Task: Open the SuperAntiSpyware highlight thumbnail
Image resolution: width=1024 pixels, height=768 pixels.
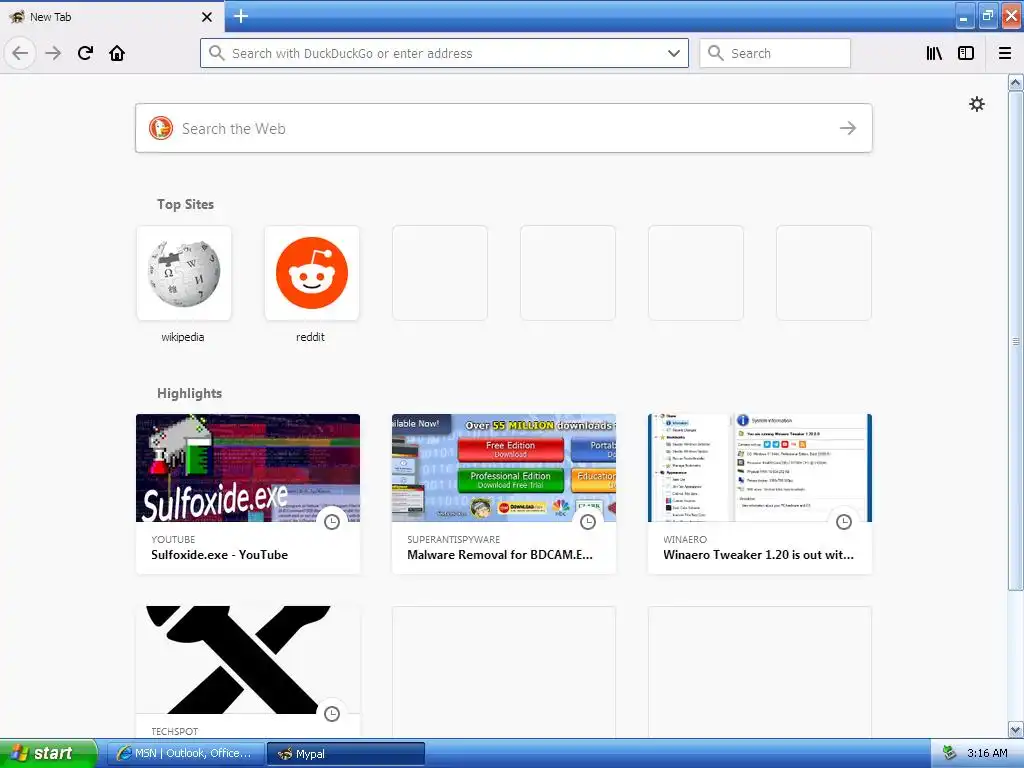Action: (504, 468)
